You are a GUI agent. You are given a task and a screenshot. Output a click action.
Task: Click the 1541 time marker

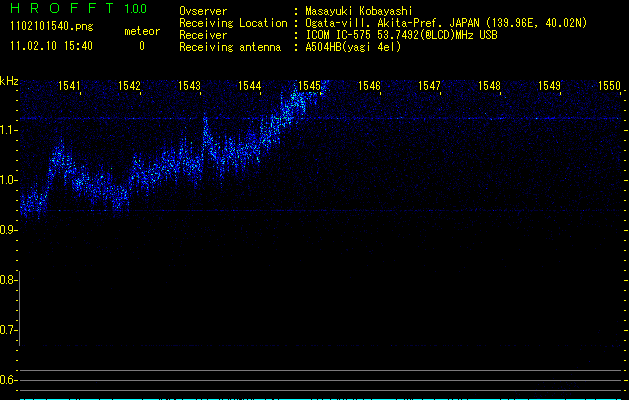(x=70, y=87)
